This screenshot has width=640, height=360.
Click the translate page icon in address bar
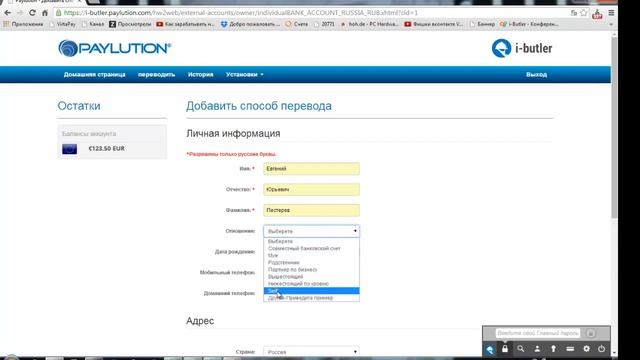pyautogui.click(x=573, y=13)
